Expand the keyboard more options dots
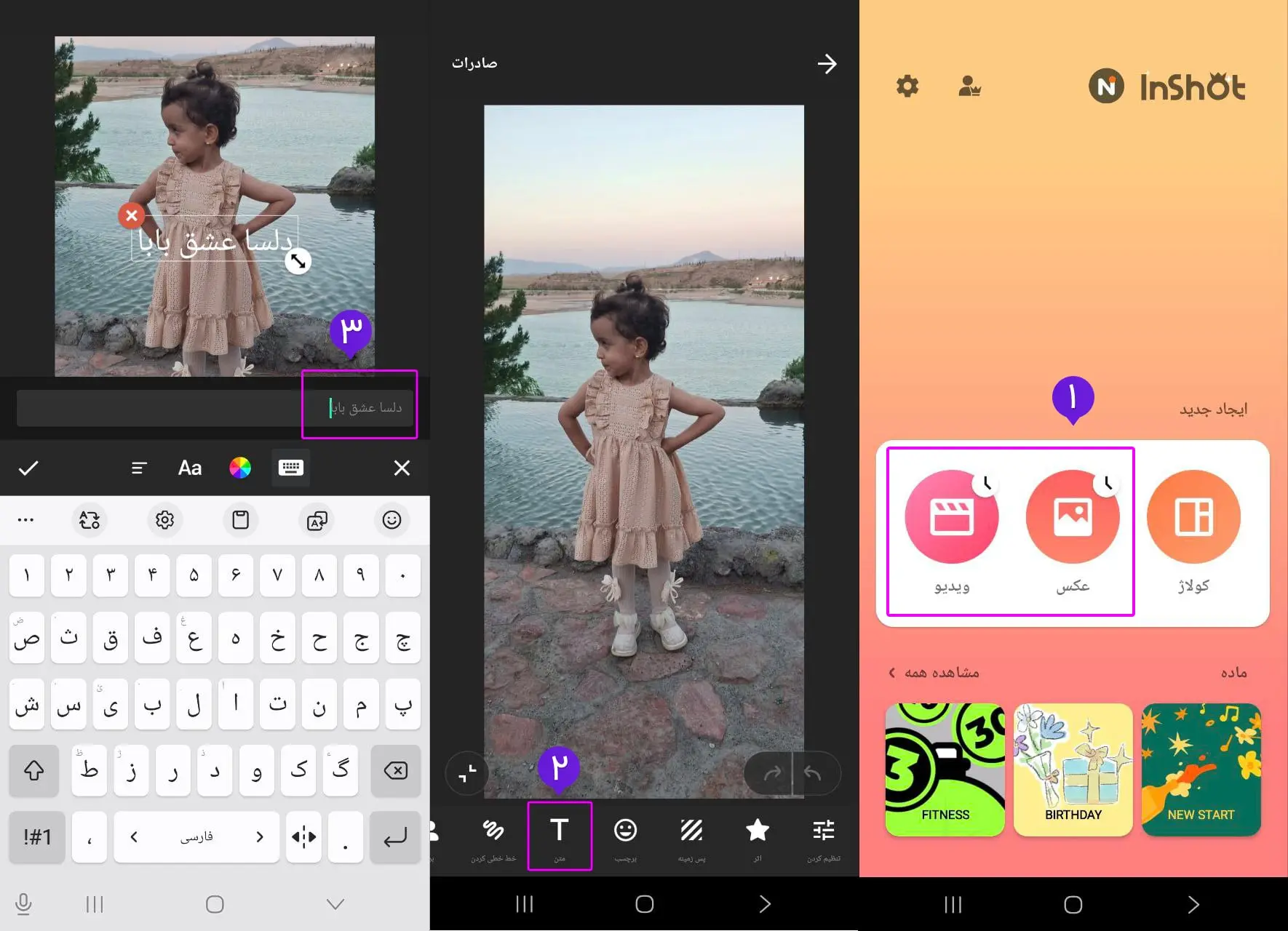This screenshot has height=931, width=1288. [x=25, y=520]
